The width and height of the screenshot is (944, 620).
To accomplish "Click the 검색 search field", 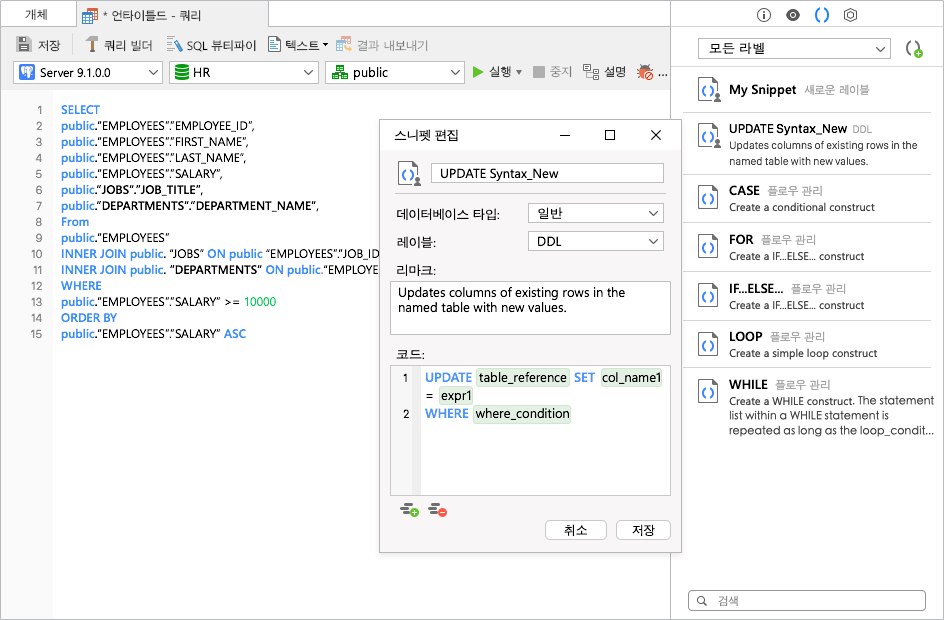I will (x=806, y=600).
